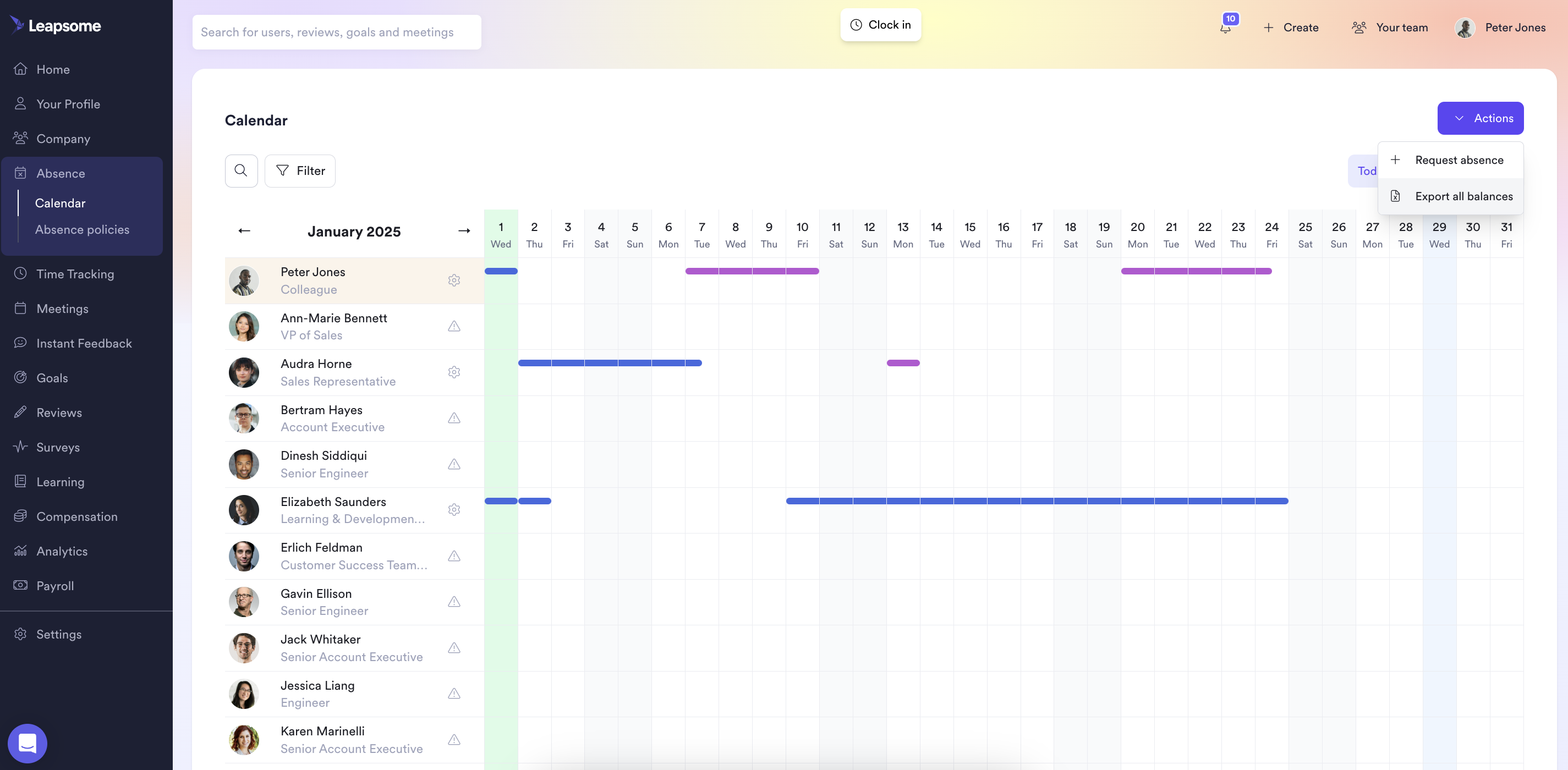Expand the Absence sidebar section
Viewport: 1568px width, 770px height.
point(61,173)
